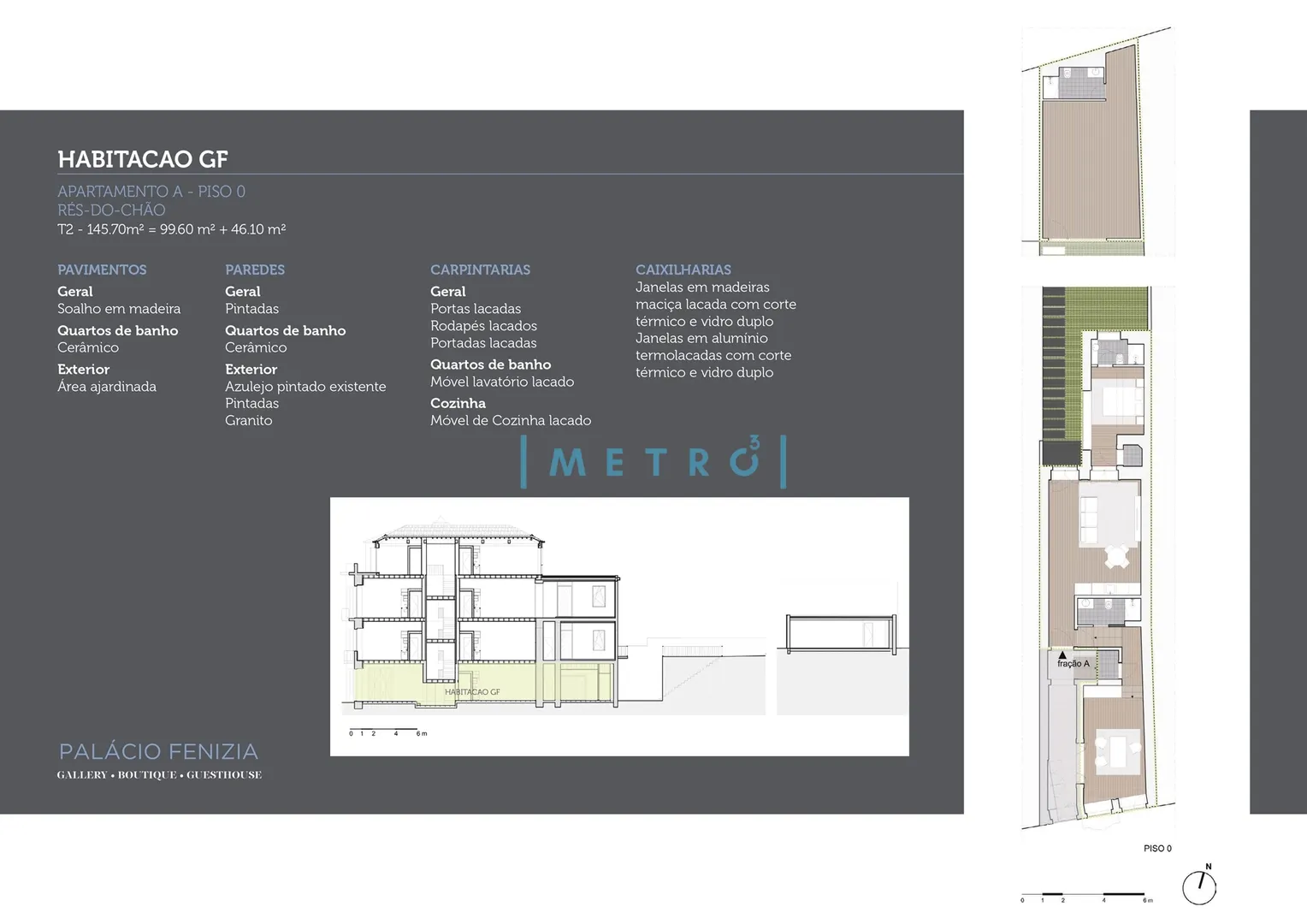Select 'Geral' under PAVIMENTOS
The width and height of the screenshot is (1307, 924).
tap(75, 292)
